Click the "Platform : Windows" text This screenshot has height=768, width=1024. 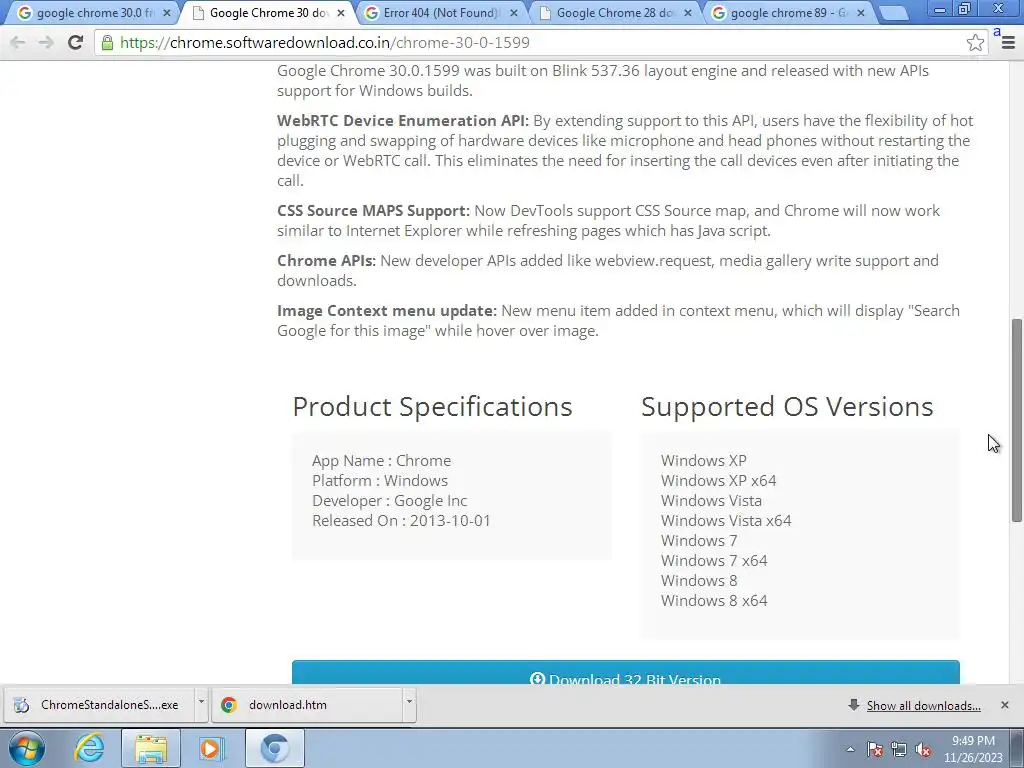point(379,481)
